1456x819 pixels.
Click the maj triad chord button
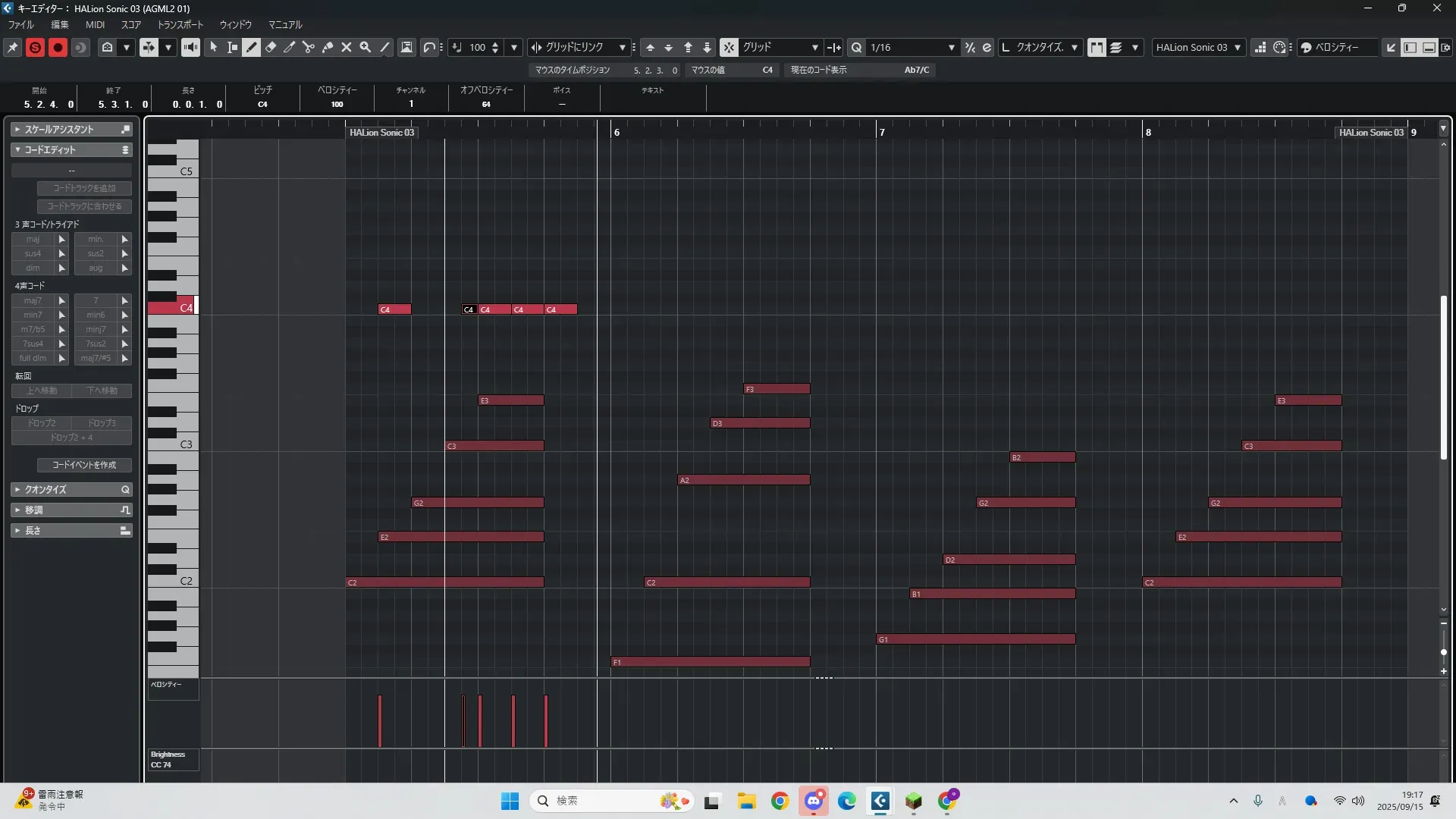point(33,239)
